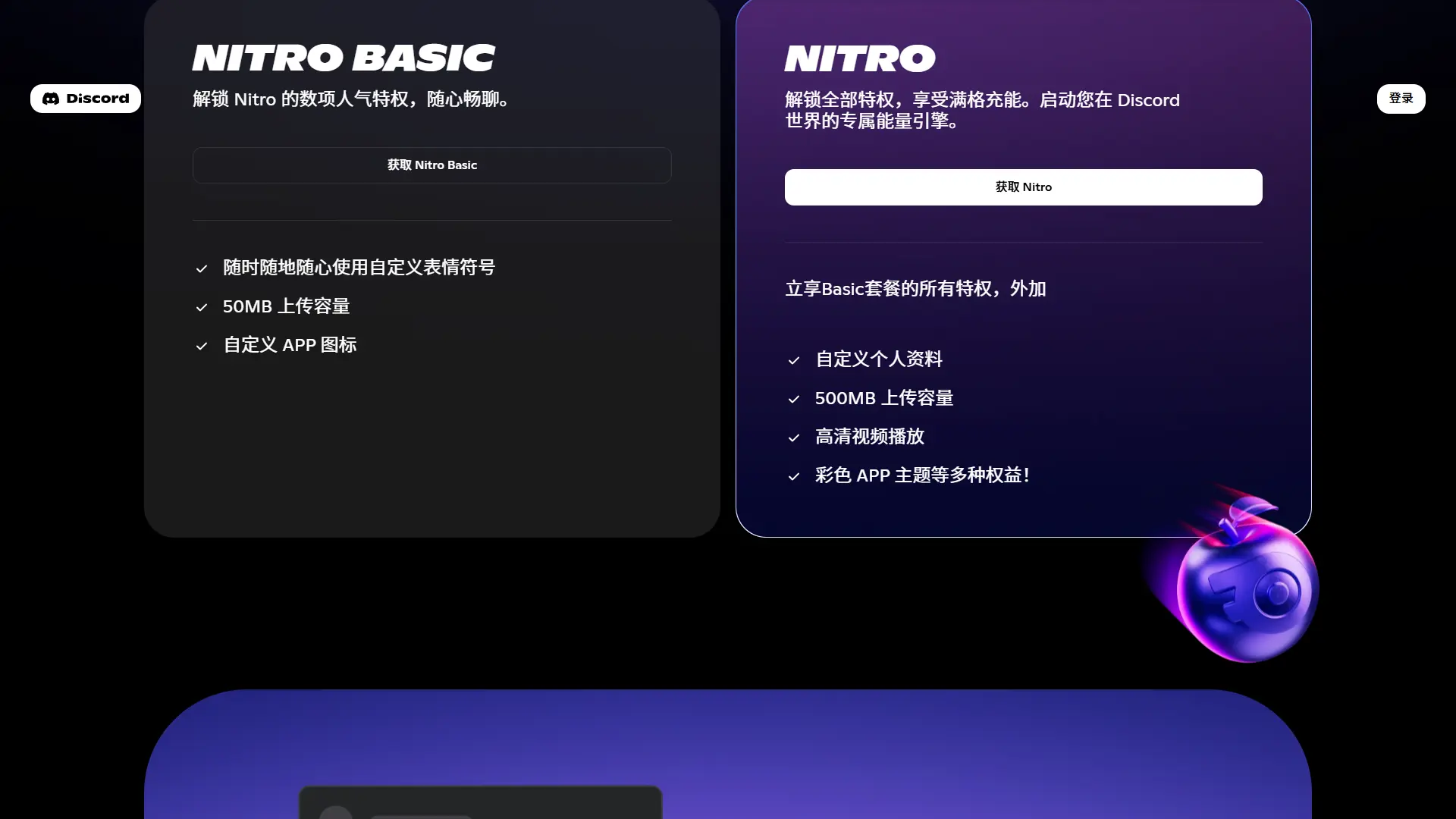Image resolution: width=1456 pixels, height=819 pixels.
Task: Click the 自定义 APP 图标 feature text
Action: (x=290, y=345)
